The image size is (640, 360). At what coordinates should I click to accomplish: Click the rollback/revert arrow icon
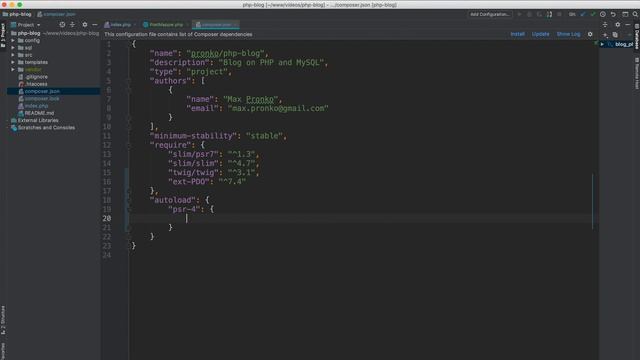[613, 14]
